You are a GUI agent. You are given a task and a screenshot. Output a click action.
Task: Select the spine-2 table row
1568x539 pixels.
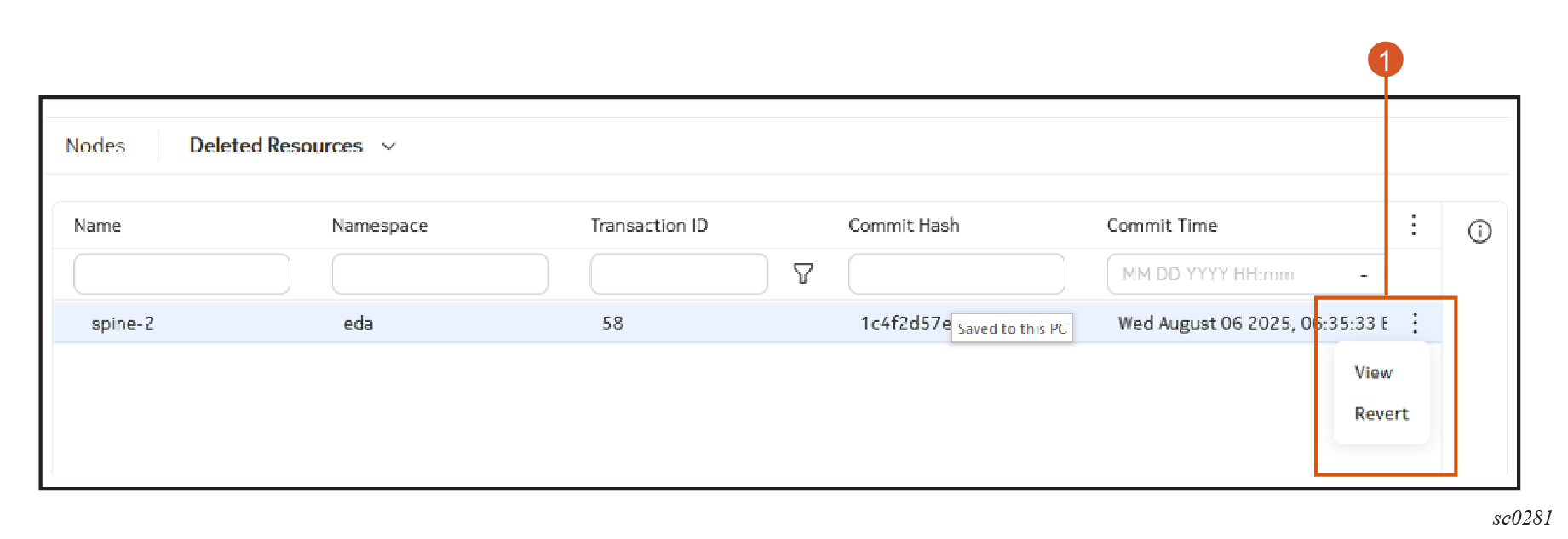pyautogui.click(x=747, y=323)
